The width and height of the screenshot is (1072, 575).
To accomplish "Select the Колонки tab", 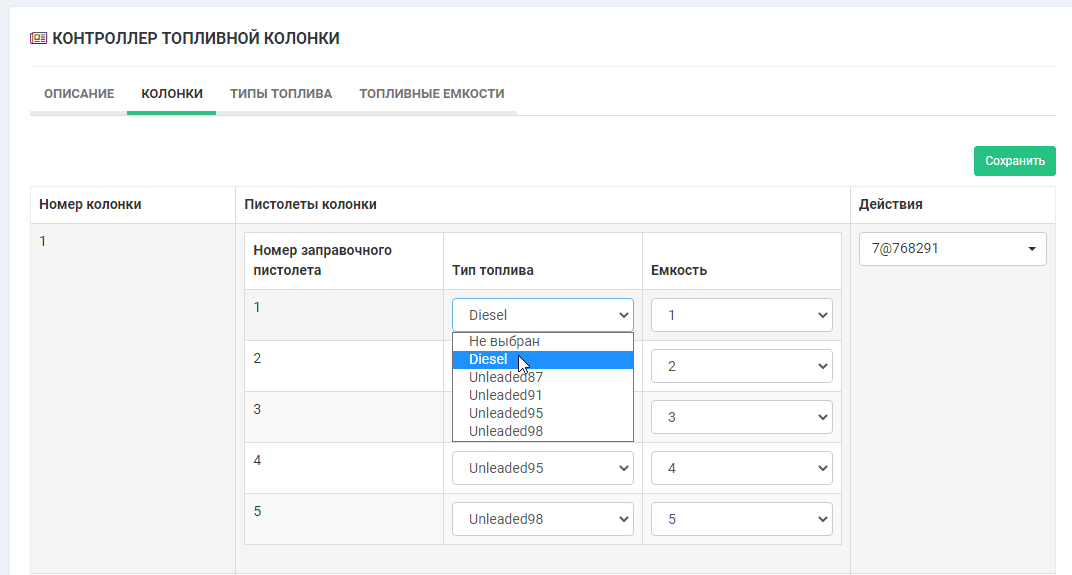I will 172,94.
